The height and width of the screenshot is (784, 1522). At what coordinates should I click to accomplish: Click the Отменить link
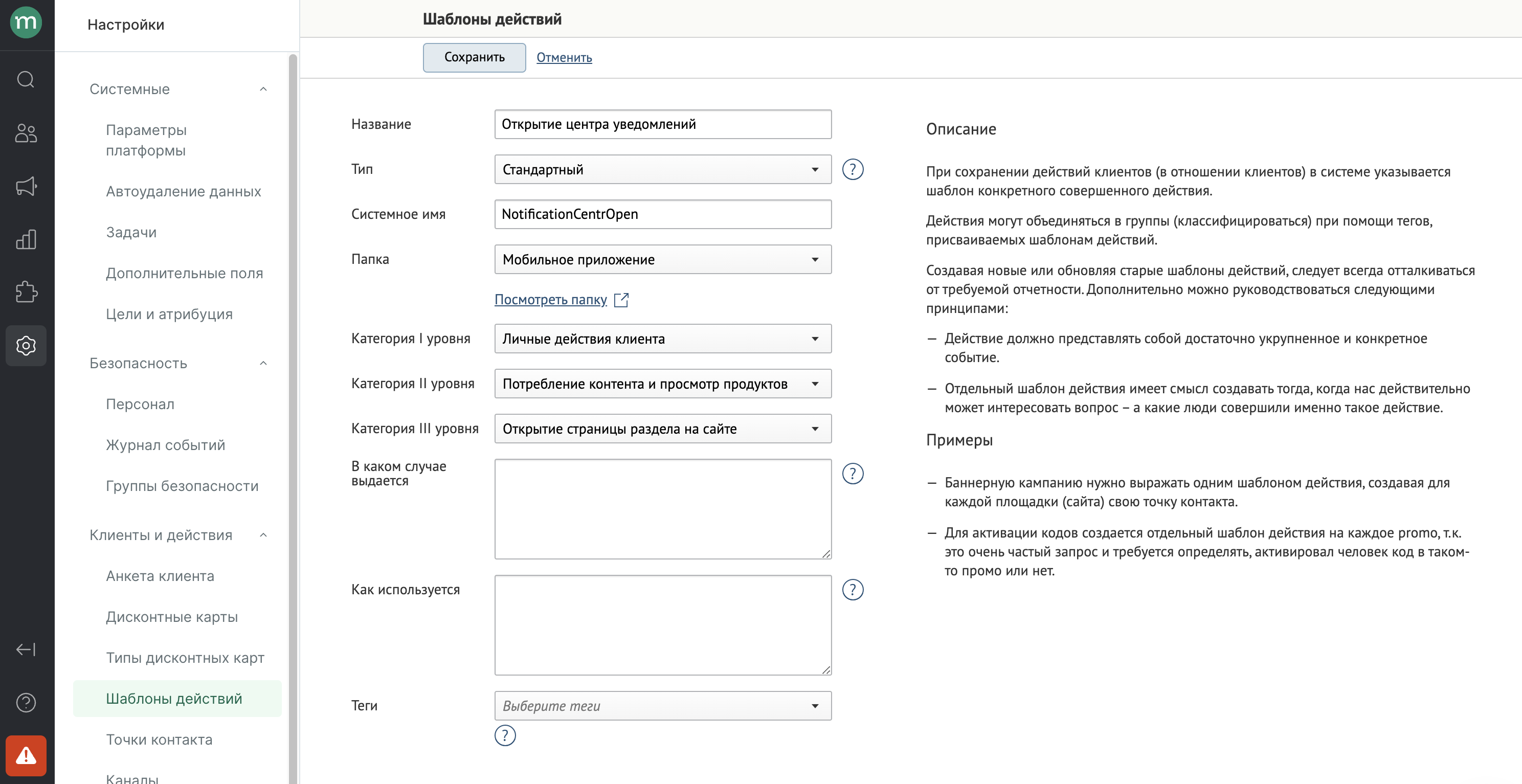tap(564, 57)
